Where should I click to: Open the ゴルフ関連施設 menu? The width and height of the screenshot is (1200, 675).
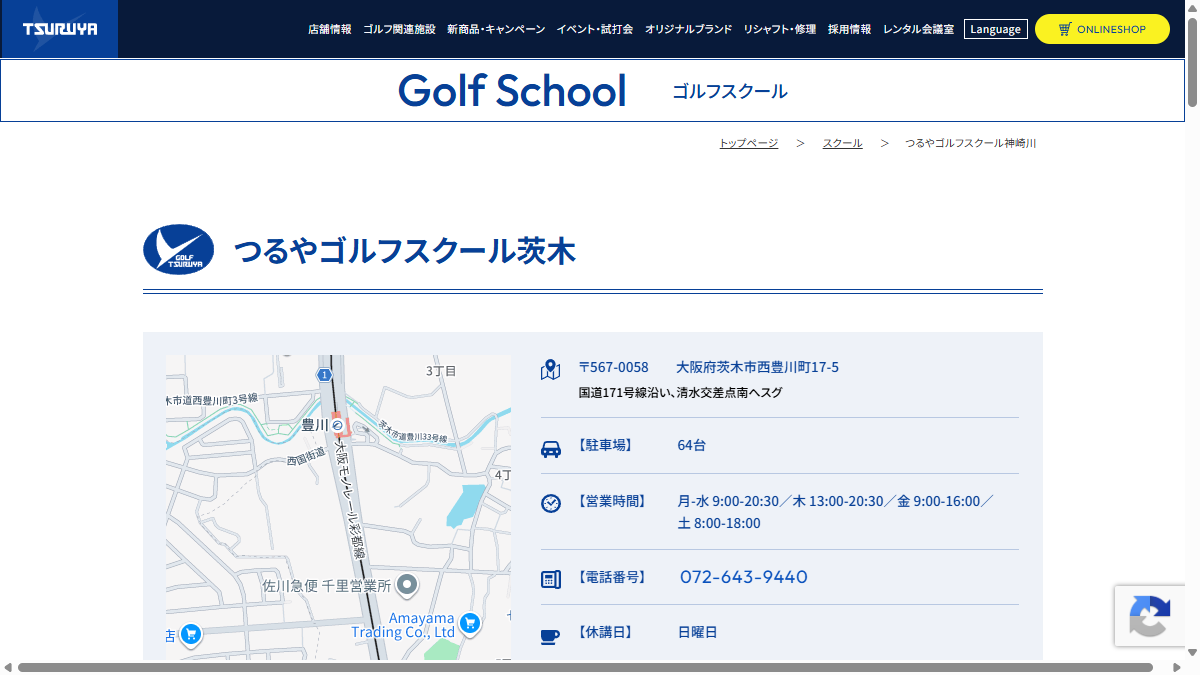(x=399, y=29)
